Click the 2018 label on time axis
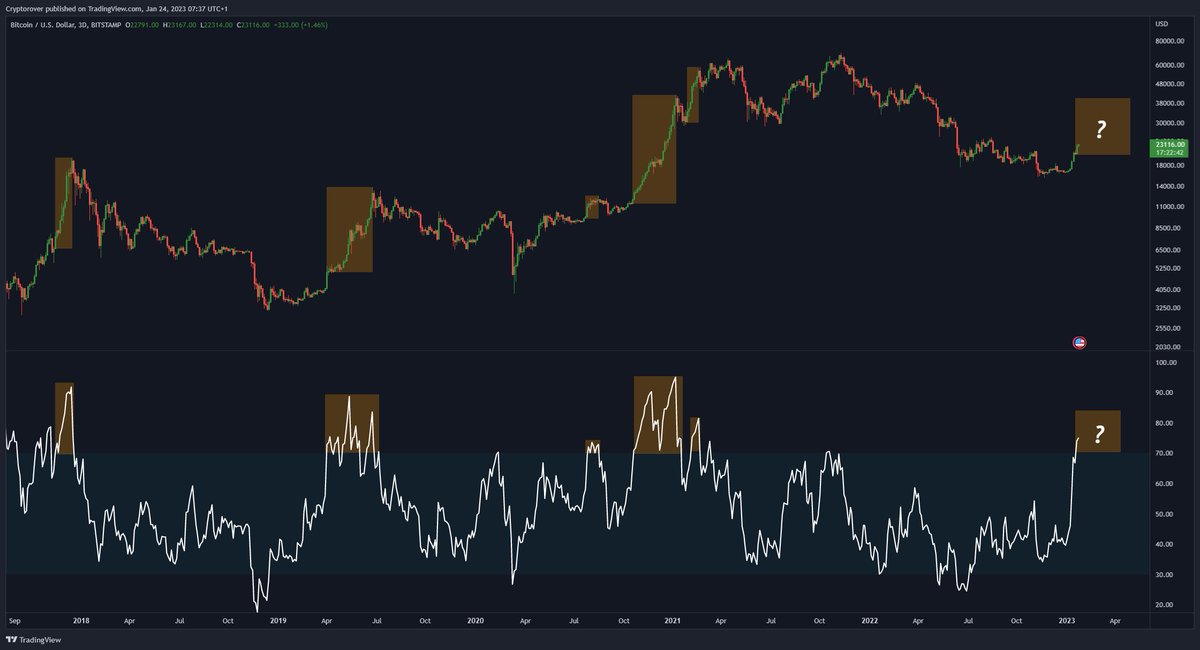 point(81,620)
